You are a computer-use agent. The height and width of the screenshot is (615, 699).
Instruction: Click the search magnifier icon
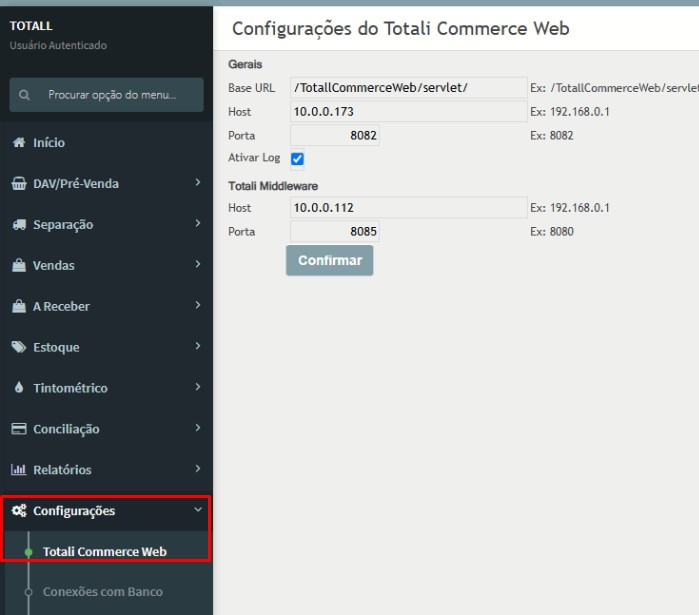tap(25, 95)
